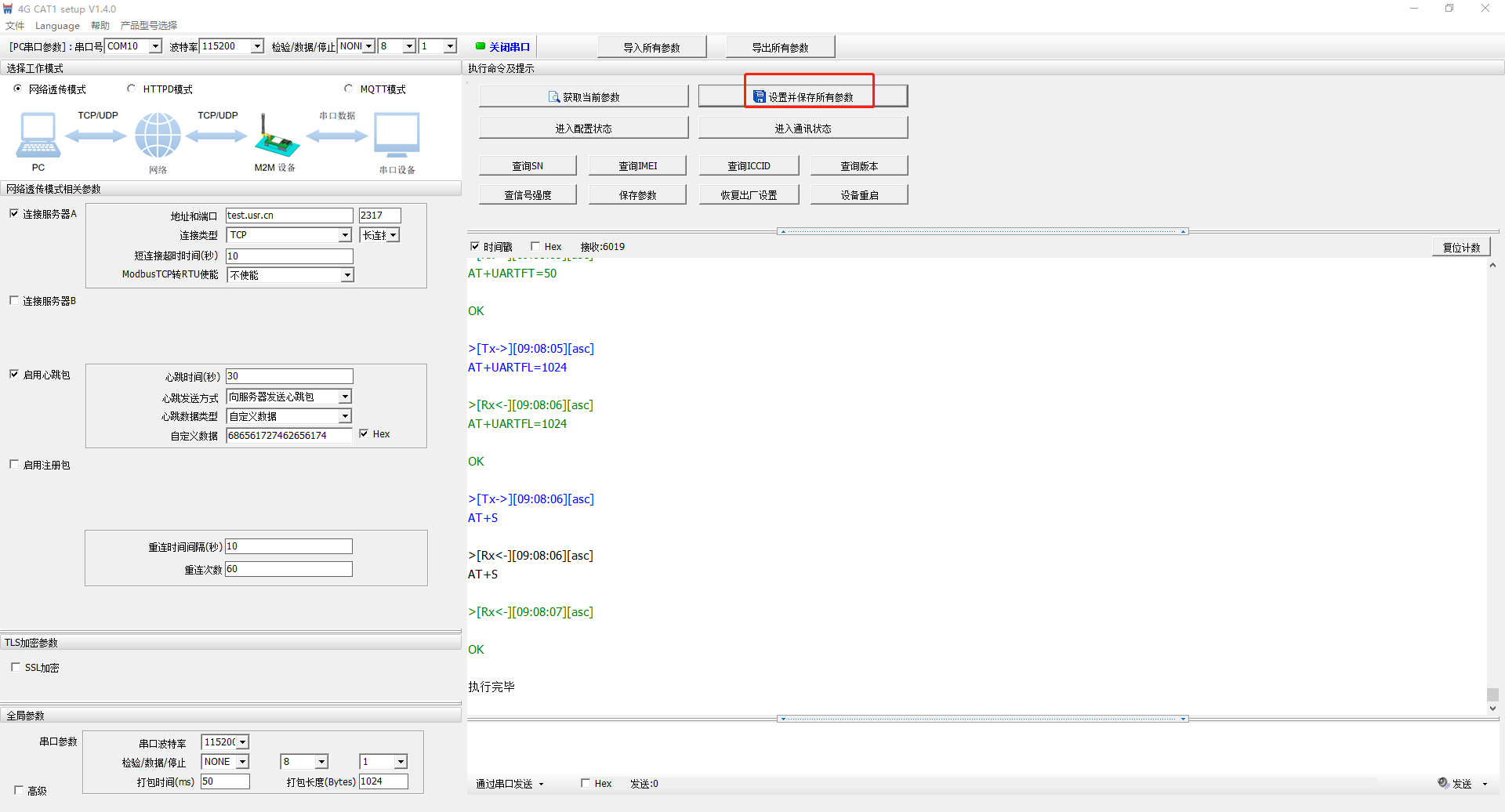Viewport: 1505px width, 812px height.
Task: Click the serial device monitor icon
Action: coord(397,135)
